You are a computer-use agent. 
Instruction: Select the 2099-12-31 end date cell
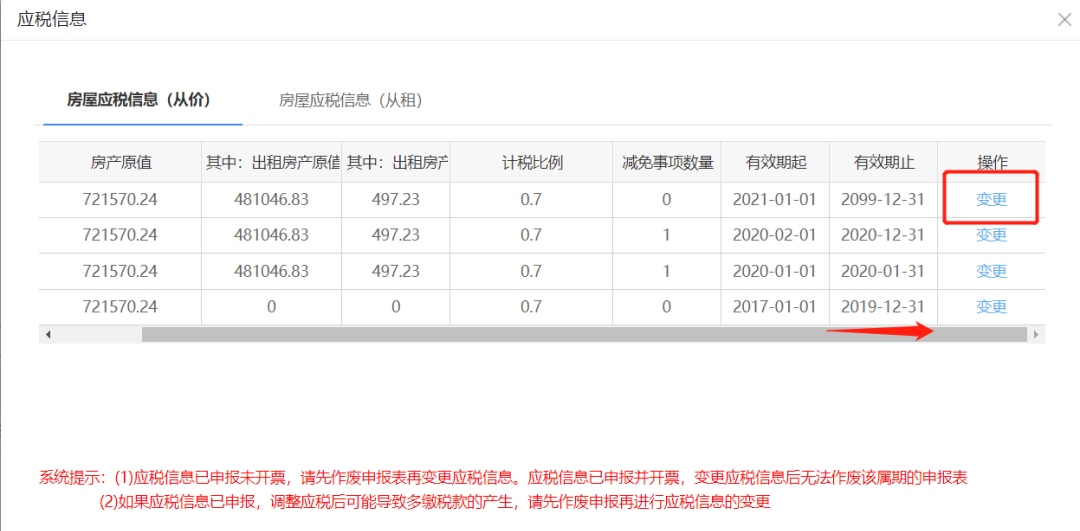pos(883,200)
